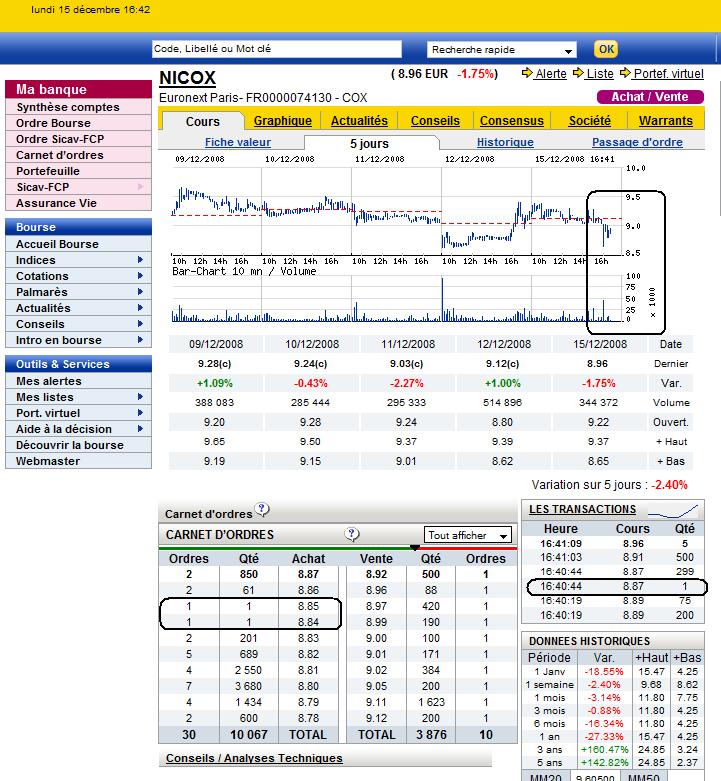Click the +160.47% 3 ans variation
Screen dimensions: 721x781
point(604,749)
